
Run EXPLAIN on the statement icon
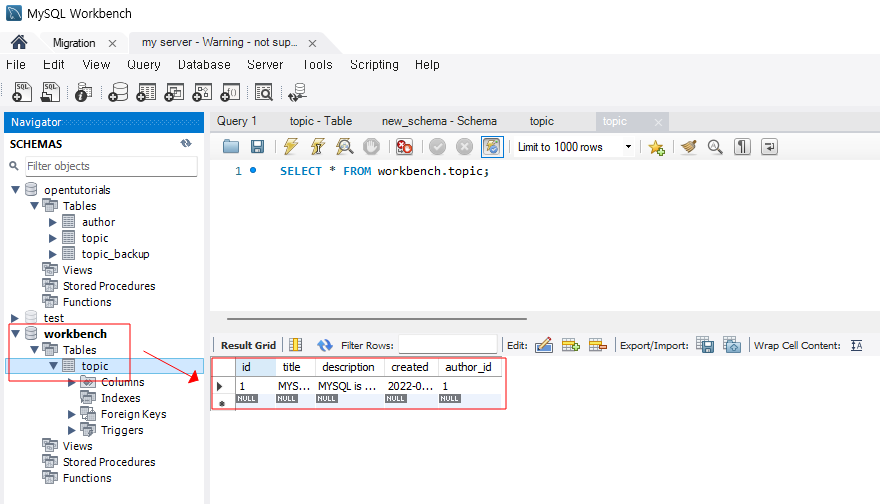click(x=345, y=147)
